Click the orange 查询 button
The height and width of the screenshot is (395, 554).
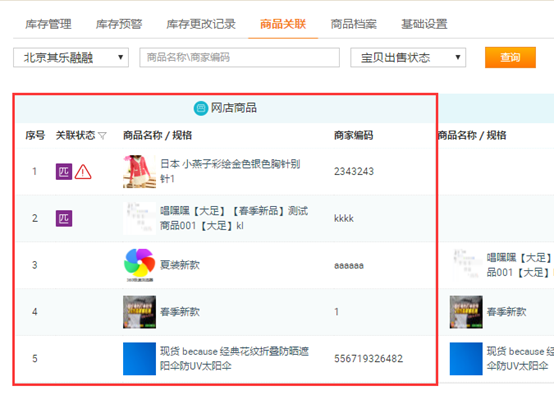(511, 57)
